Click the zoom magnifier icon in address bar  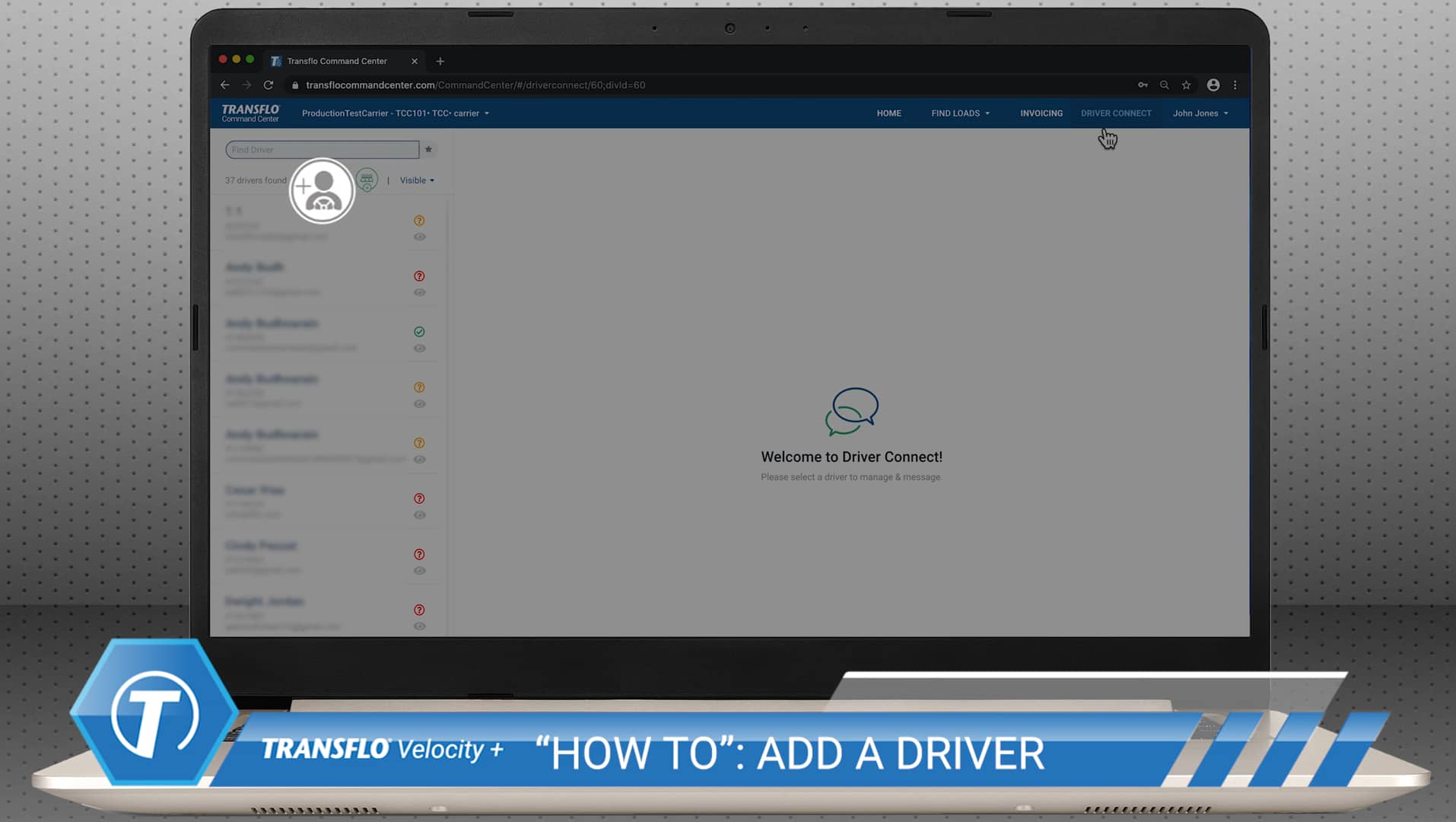click(x=1164, y=84)
